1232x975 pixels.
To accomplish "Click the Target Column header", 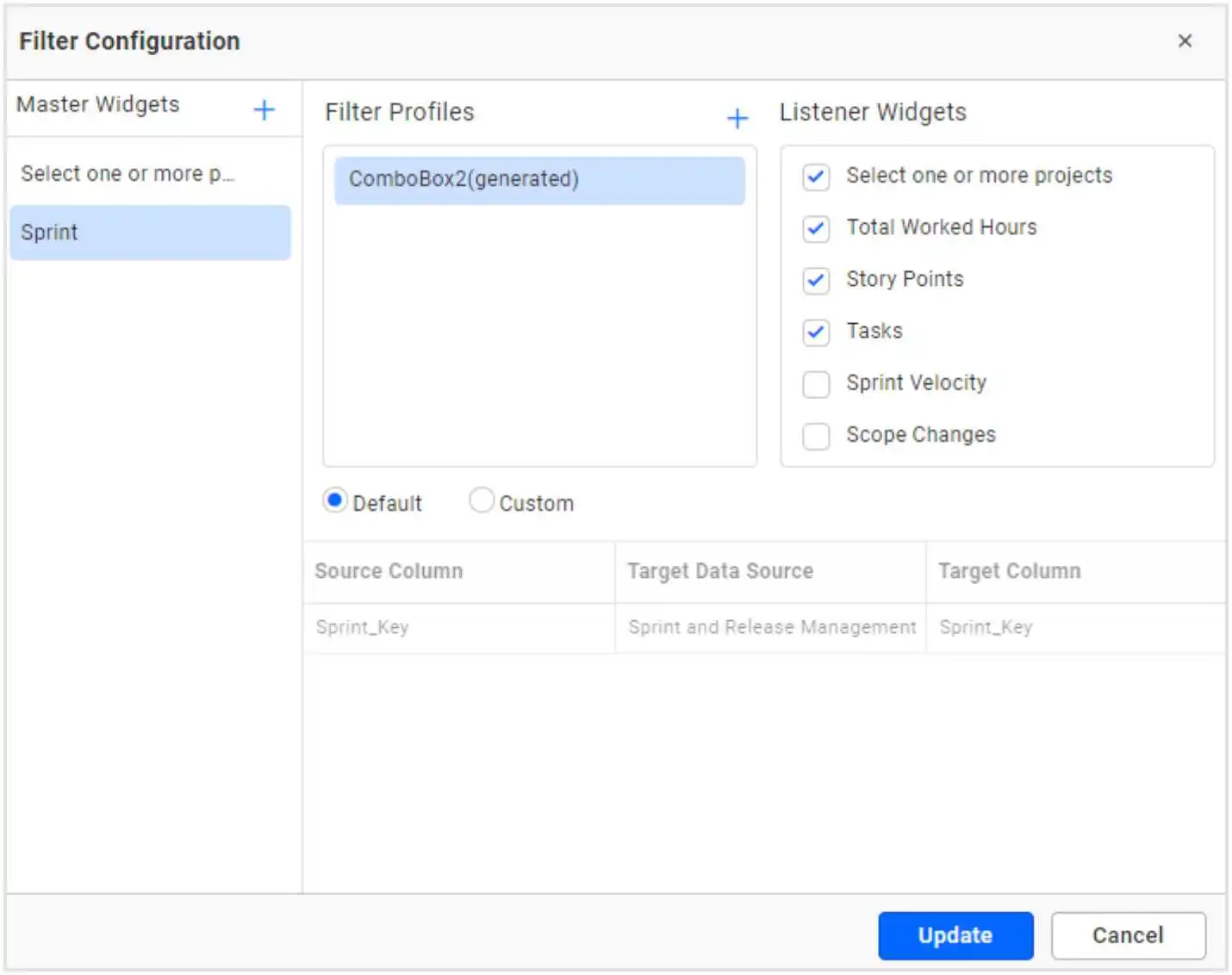I will 1010,571.
